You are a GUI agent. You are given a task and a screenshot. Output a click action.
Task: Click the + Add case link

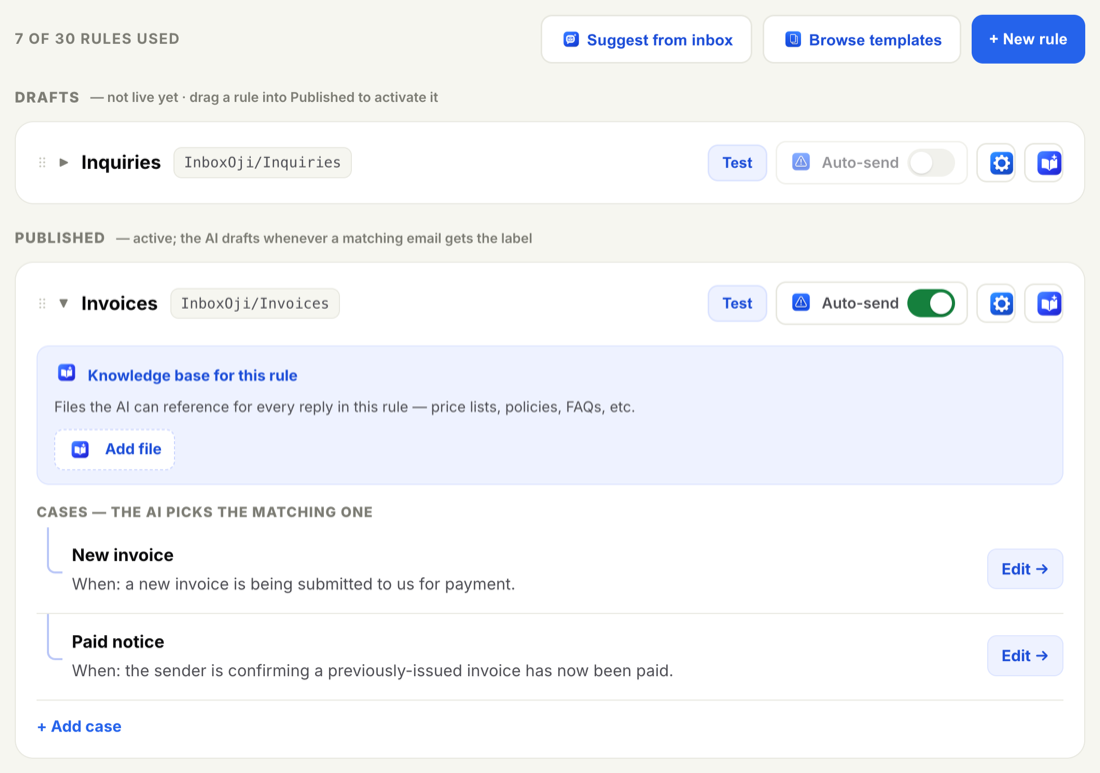point(79,727)
